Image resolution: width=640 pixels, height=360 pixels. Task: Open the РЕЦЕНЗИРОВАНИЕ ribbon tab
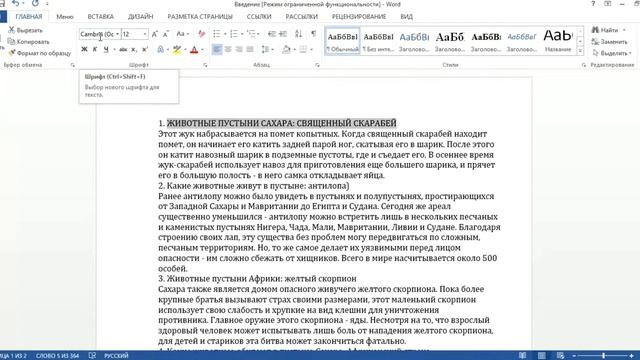(359, 17)
